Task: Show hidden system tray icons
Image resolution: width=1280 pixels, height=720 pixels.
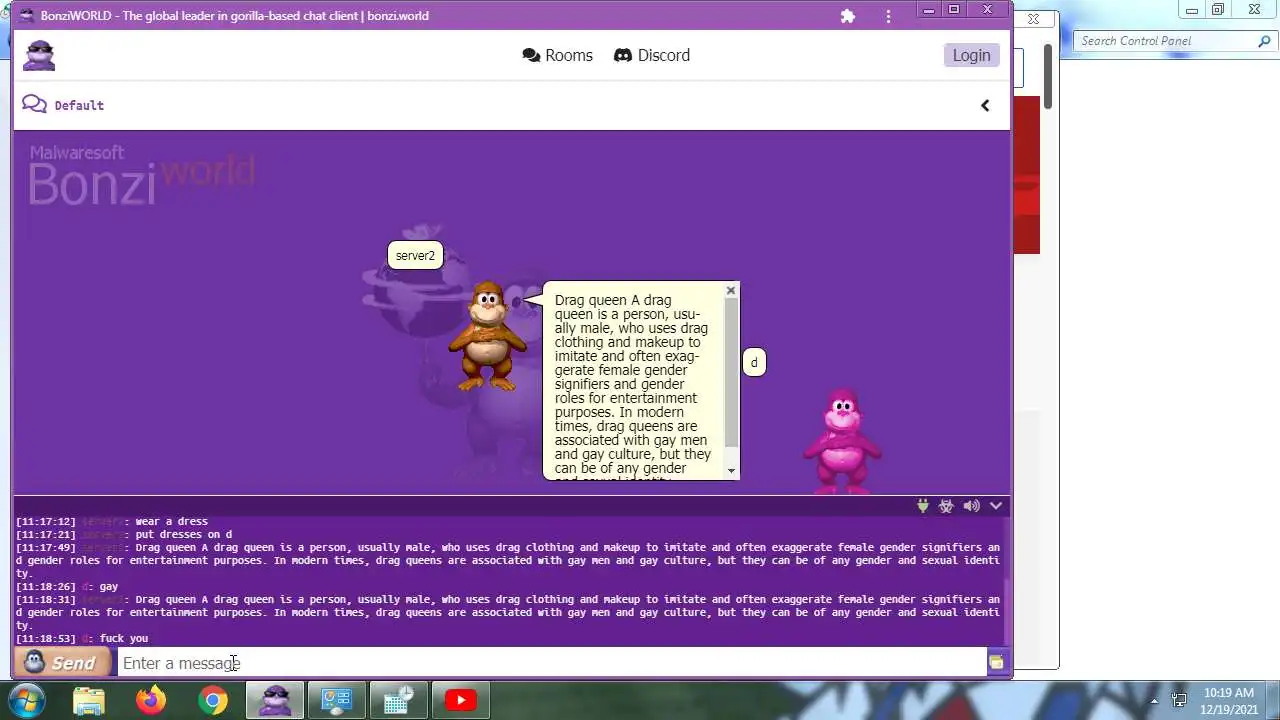Action: pyautogui.click(x=1154, y=701)
